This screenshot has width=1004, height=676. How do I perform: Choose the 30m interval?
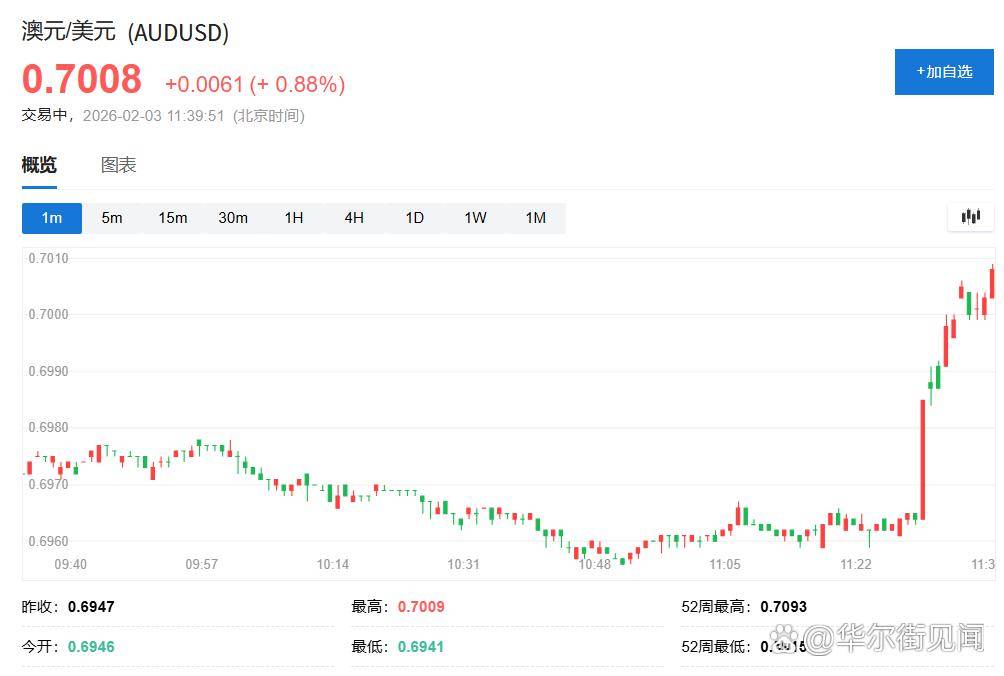[x=233, y=218]
